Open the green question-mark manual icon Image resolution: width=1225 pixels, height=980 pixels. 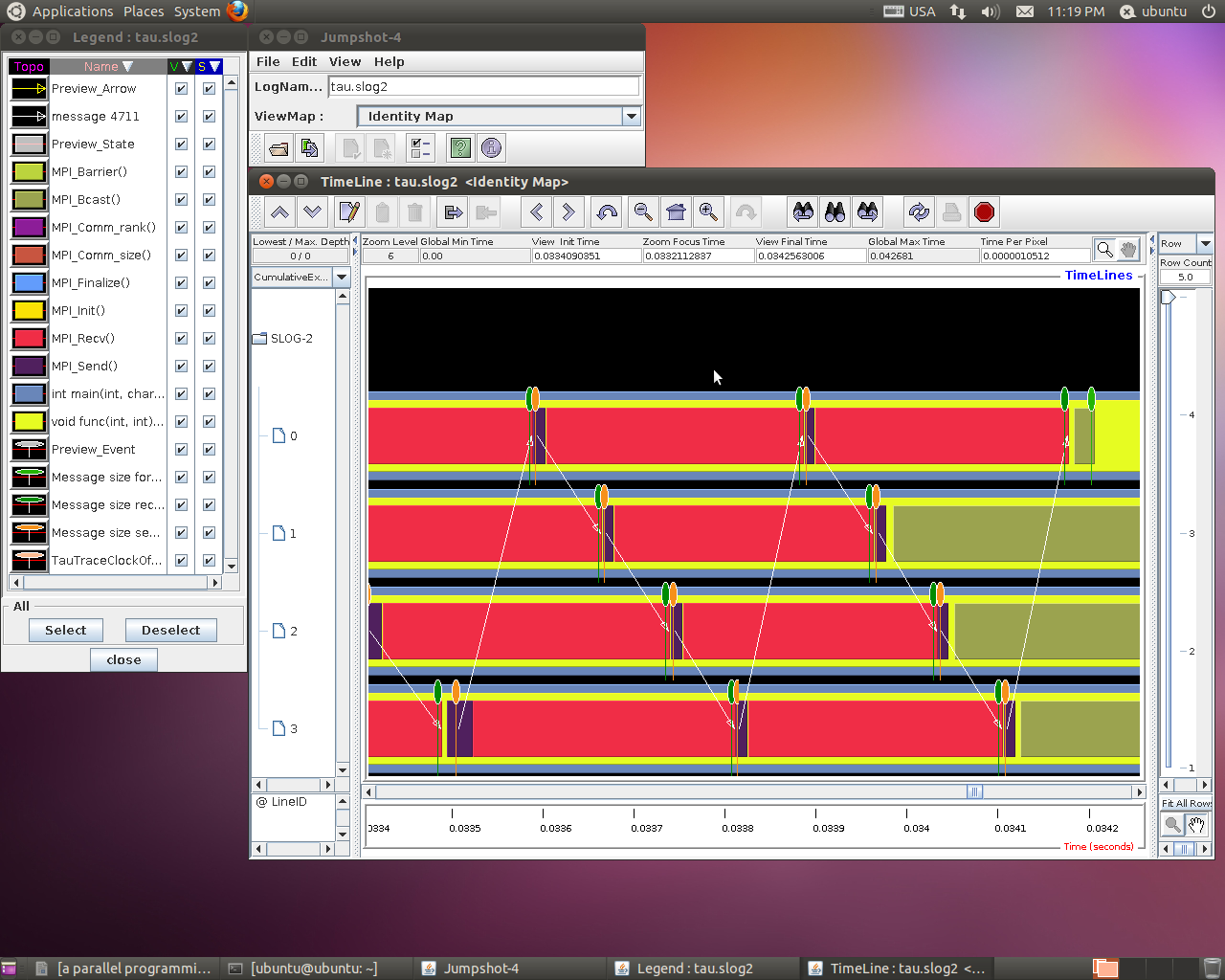click(460, 148)
